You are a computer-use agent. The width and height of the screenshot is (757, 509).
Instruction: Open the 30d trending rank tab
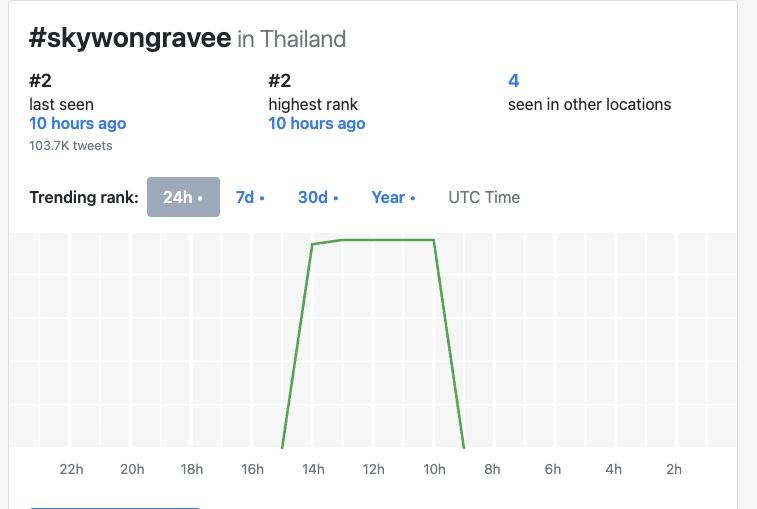point(318,197)
